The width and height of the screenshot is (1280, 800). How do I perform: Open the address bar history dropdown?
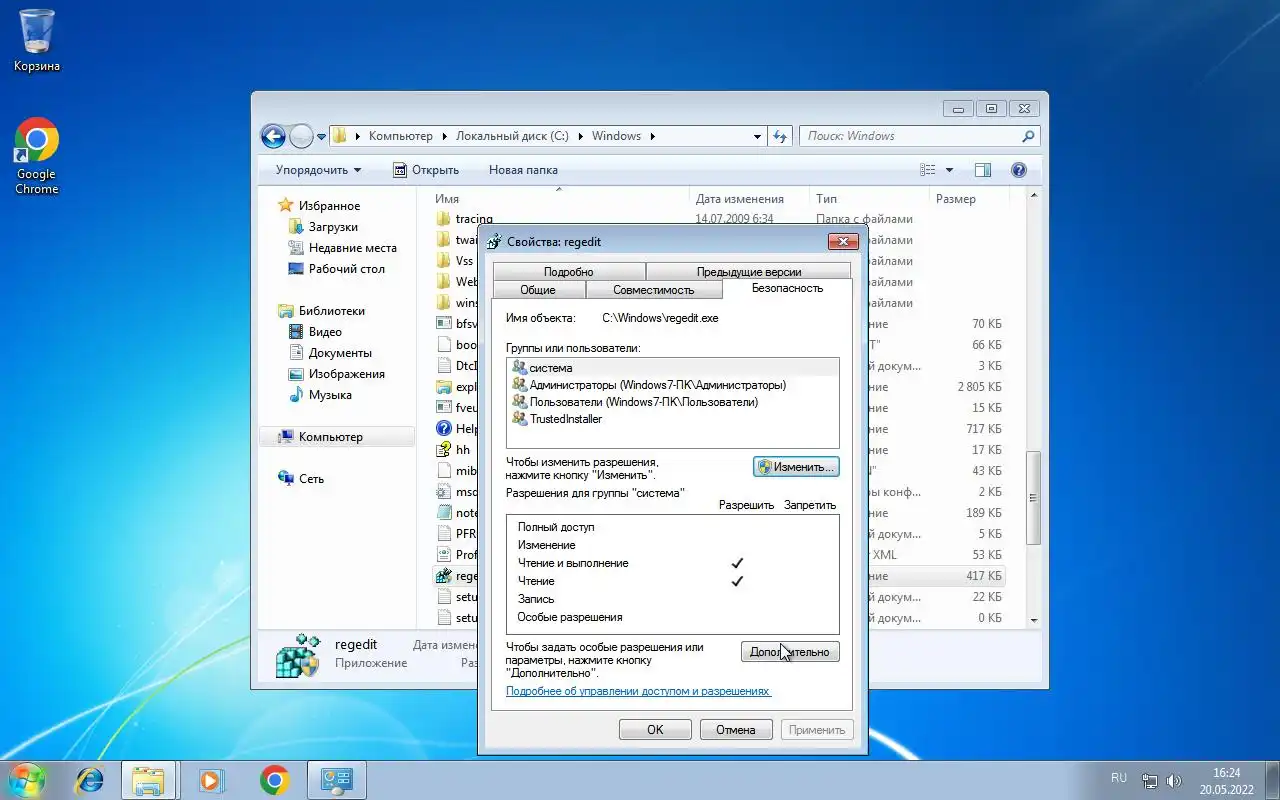point(758,136)
